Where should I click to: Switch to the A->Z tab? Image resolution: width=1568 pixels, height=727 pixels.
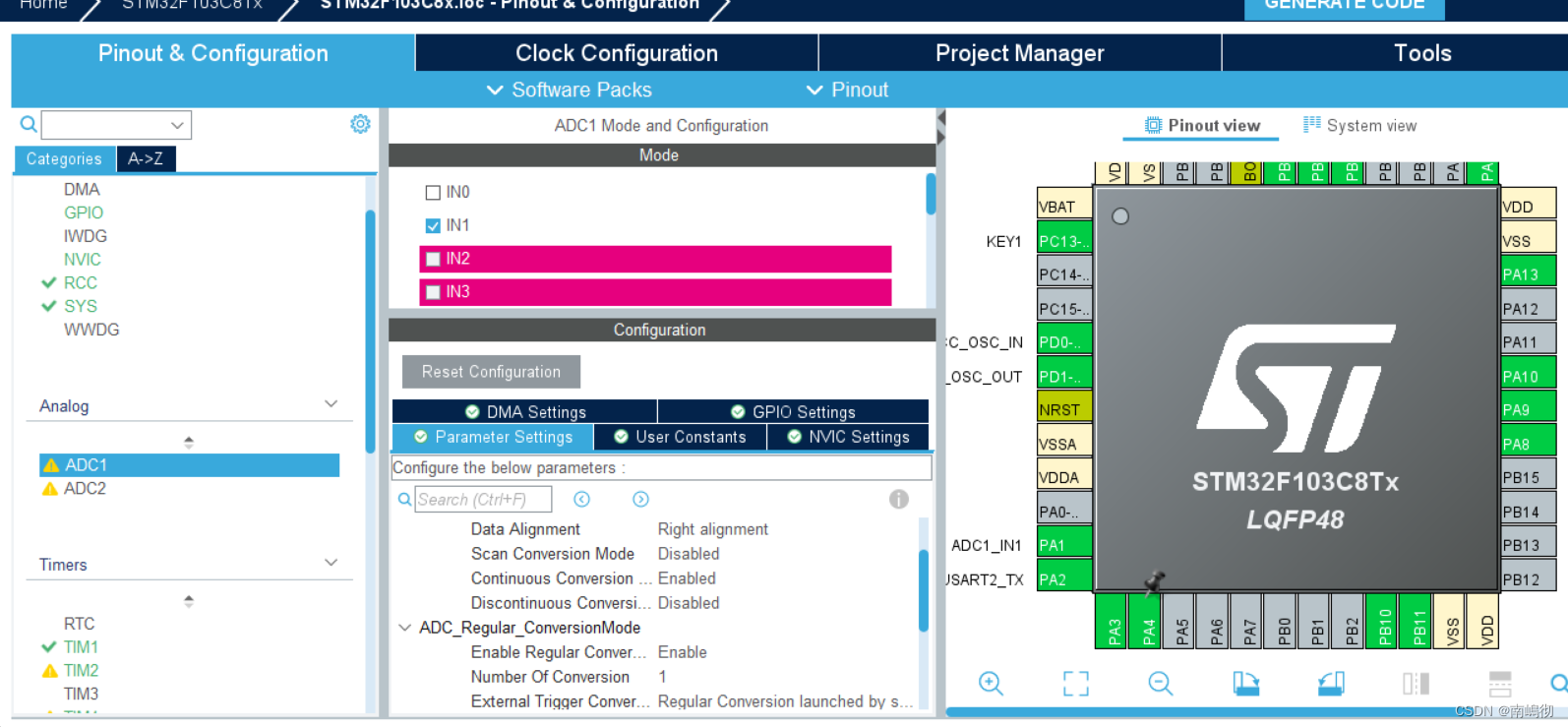[x=146, y=158]
